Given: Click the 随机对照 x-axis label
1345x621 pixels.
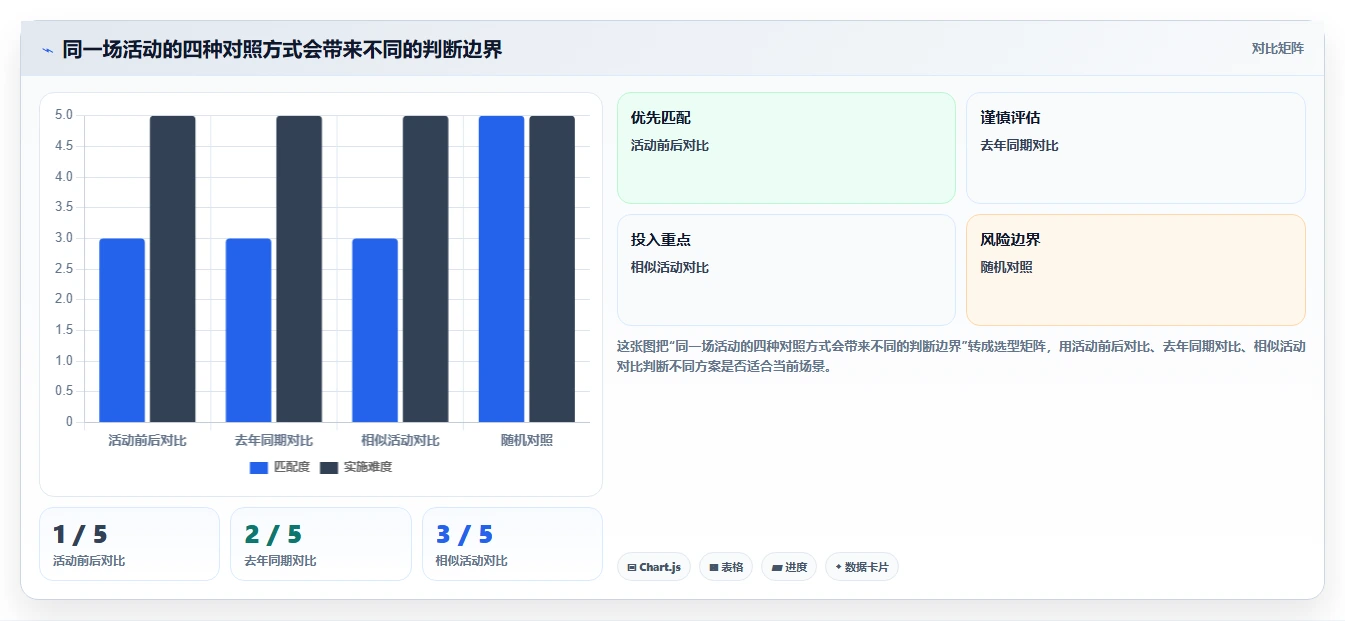Looking at the screenshot, I should [x=527, y=440].
